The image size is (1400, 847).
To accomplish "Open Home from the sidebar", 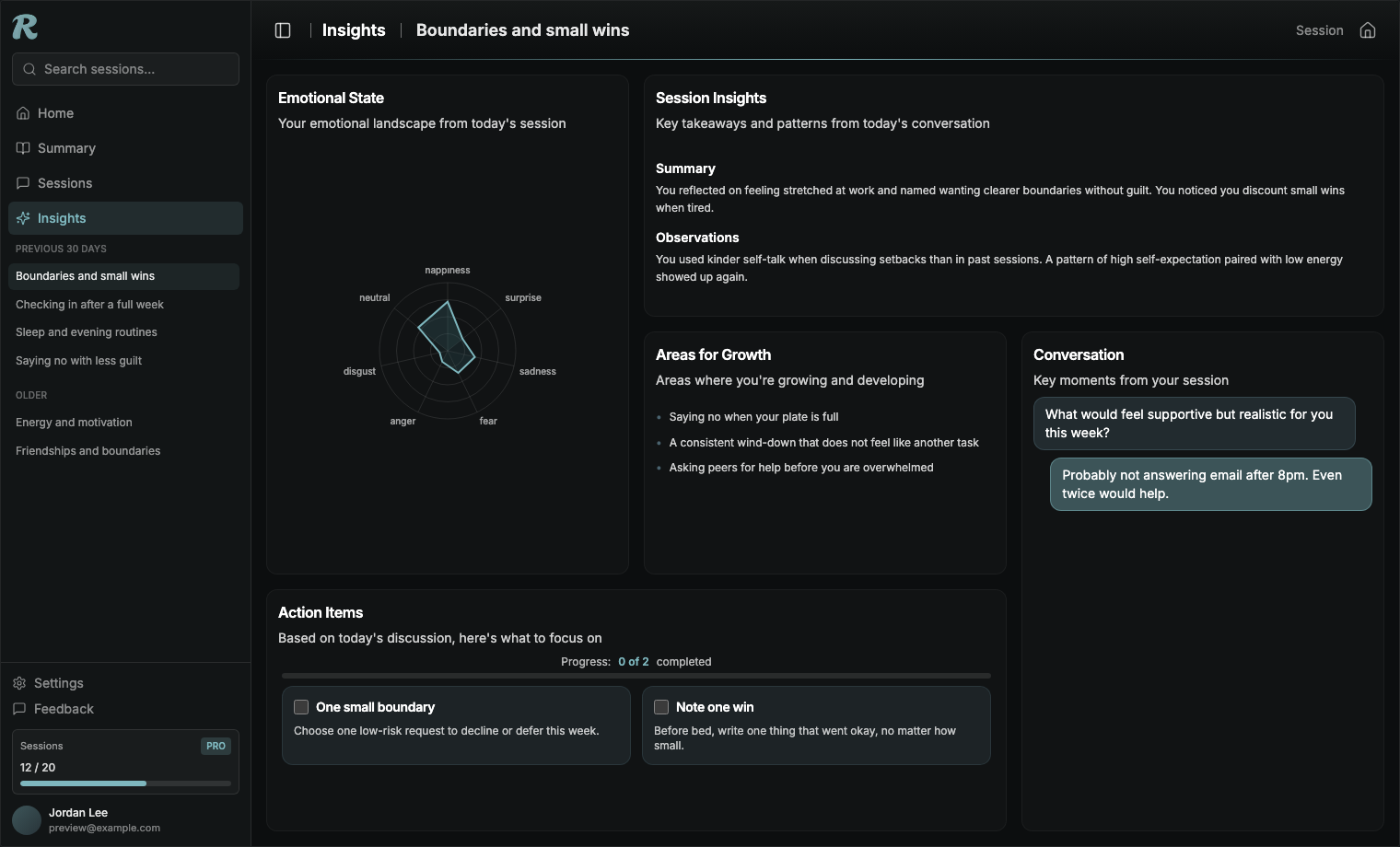I will tap(55, 113).
